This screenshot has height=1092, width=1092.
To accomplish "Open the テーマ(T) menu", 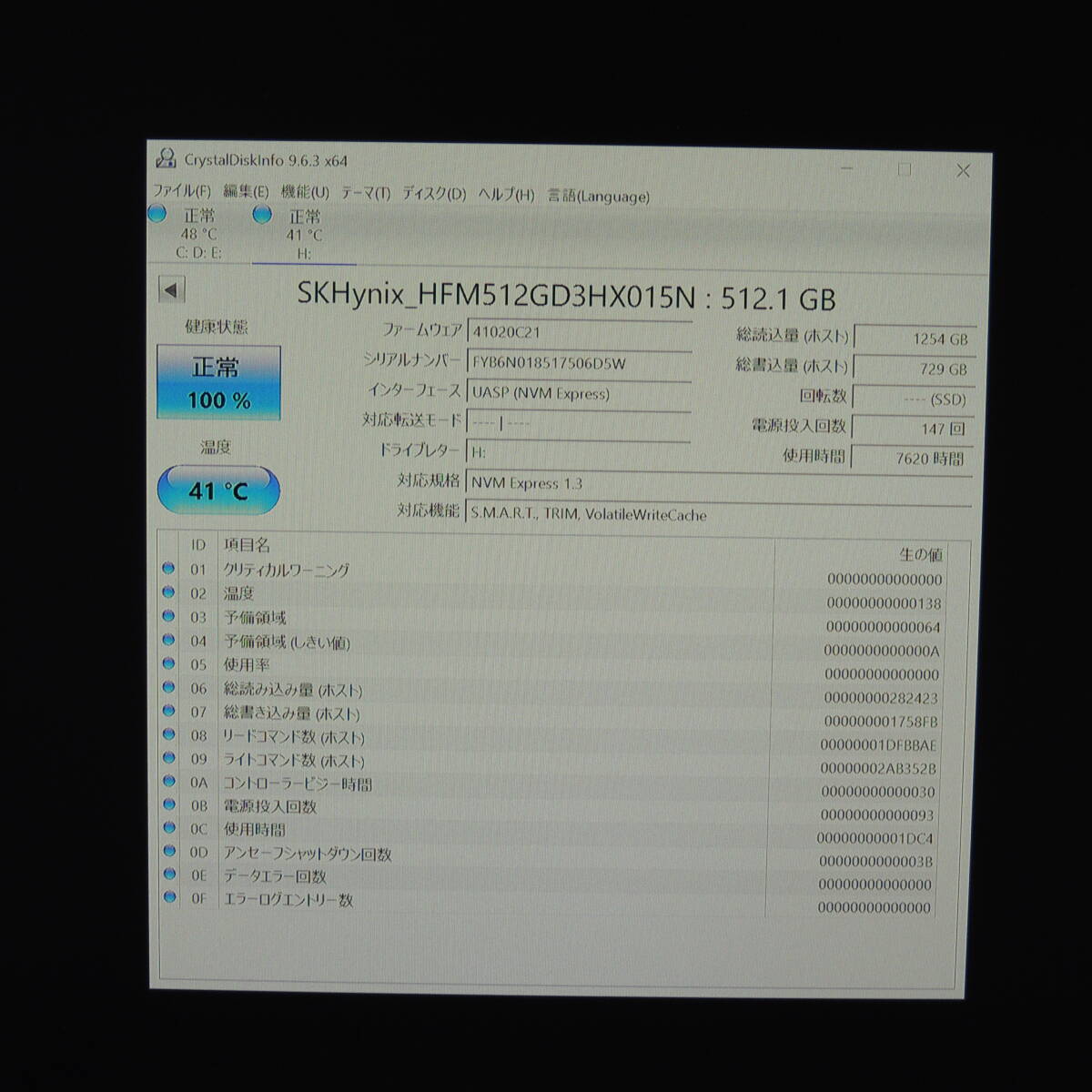I will click(x=366, y=194).
